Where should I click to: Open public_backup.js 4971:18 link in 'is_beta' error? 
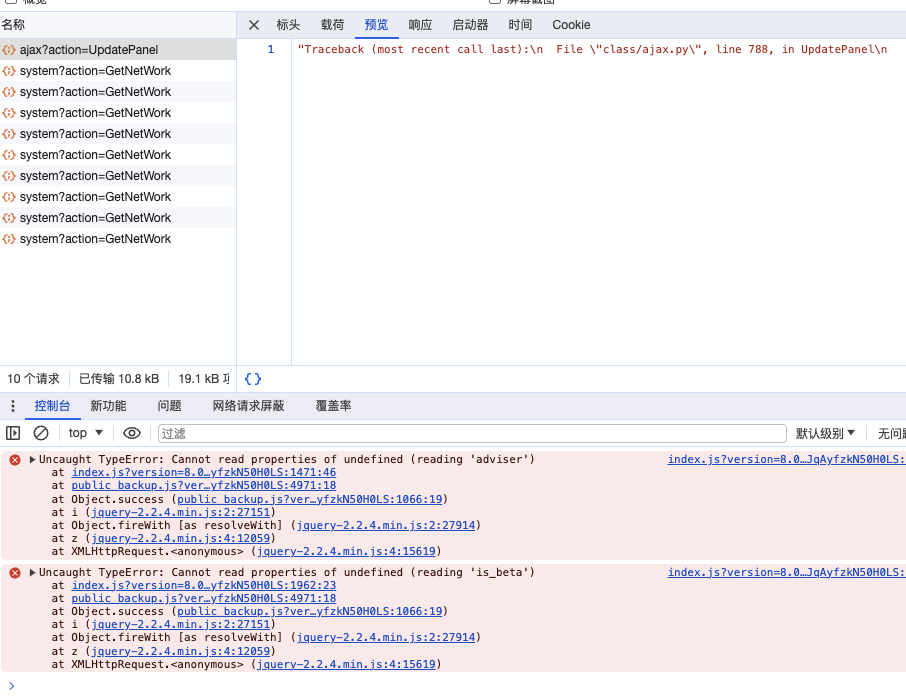click(x=203, y=598)
